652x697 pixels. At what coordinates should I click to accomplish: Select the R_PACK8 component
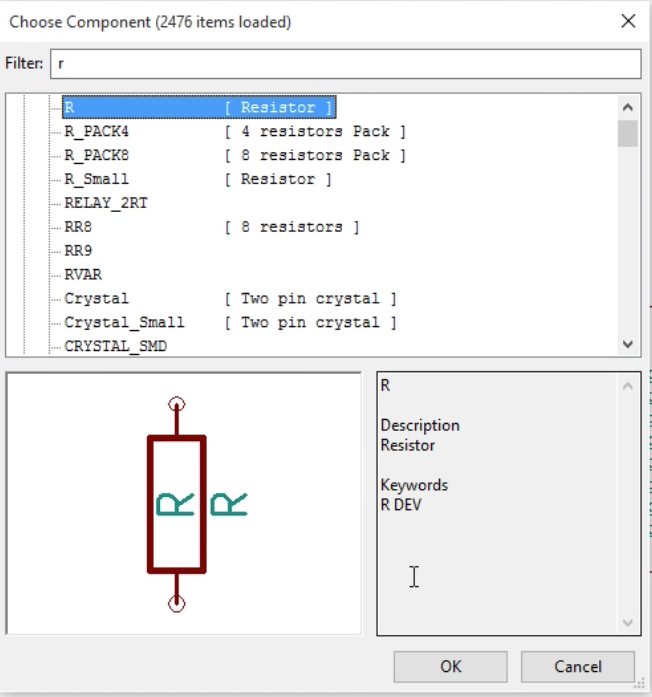(x=235, y=156)
